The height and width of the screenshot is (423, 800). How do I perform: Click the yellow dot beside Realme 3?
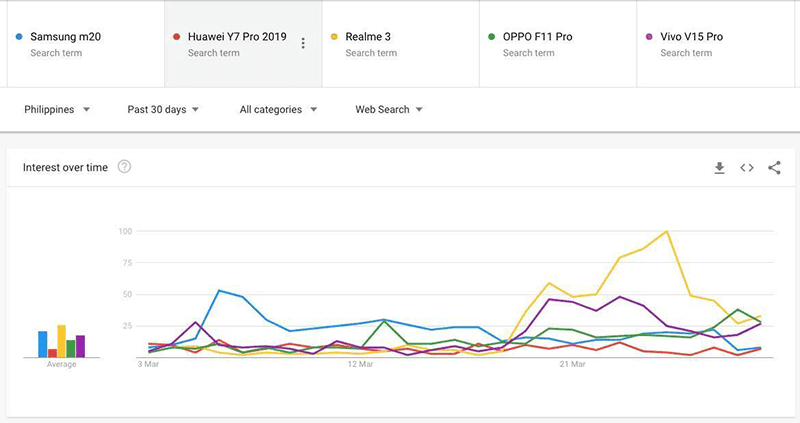(334, 37)
